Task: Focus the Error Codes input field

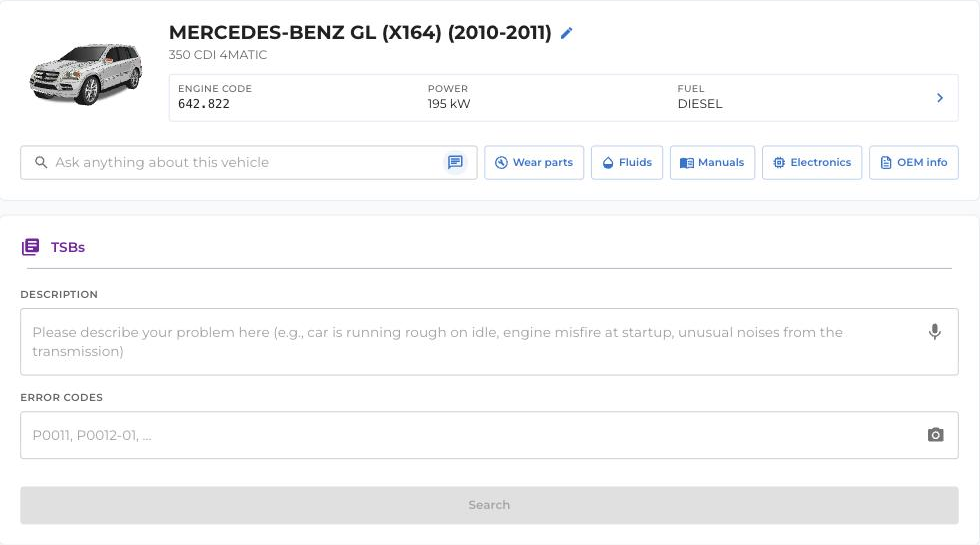Action: coord(489,435)
